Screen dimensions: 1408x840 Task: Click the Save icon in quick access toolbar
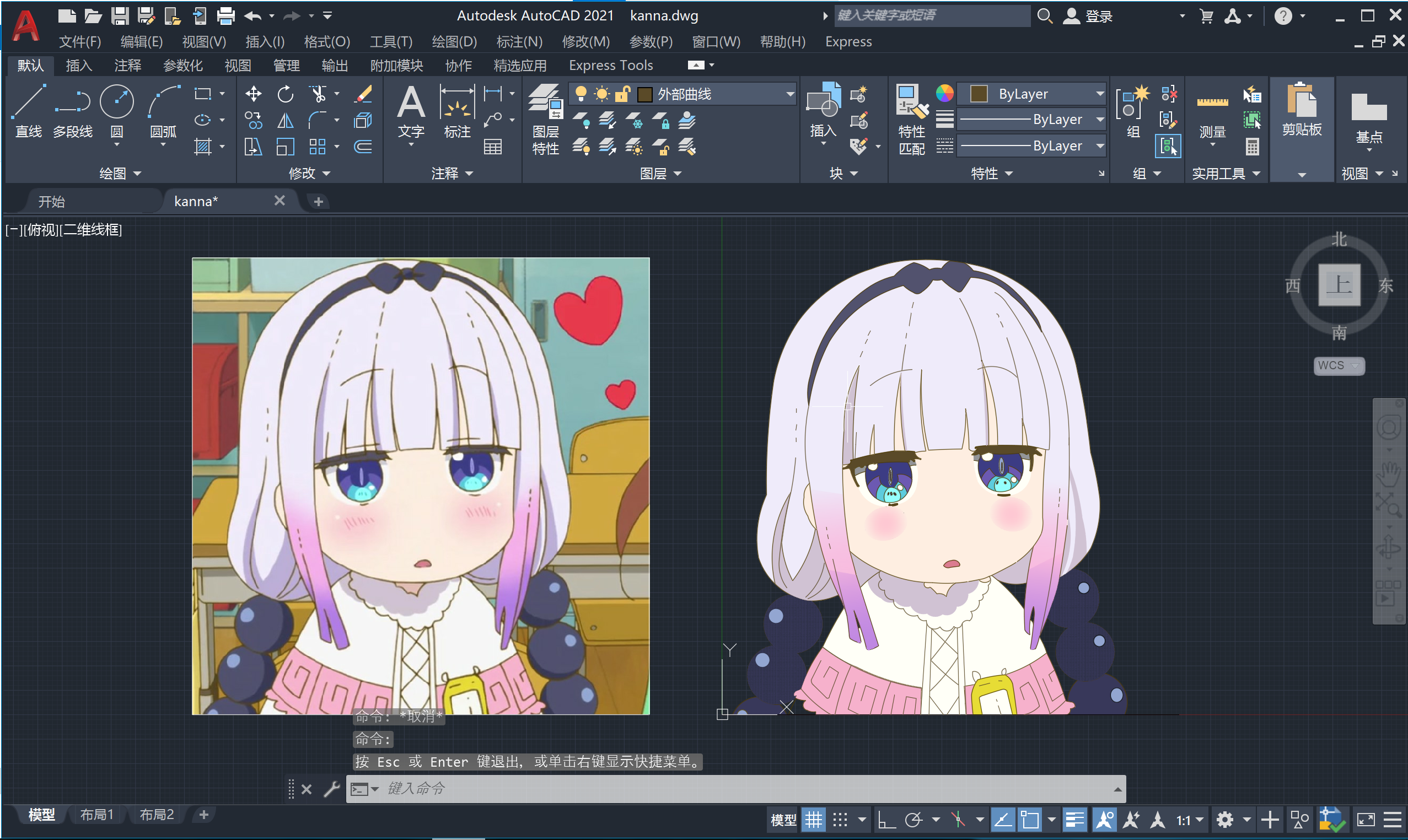120,16
